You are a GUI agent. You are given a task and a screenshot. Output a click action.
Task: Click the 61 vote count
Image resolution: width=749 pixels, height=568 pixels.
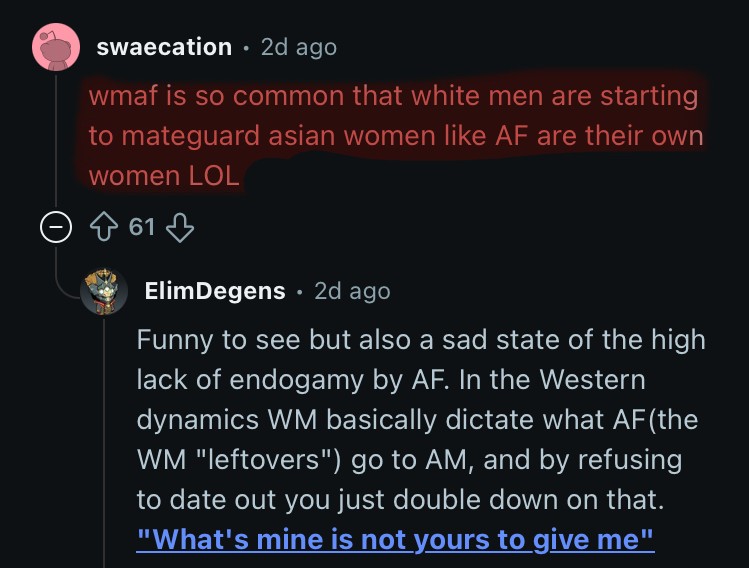(141, 227)
